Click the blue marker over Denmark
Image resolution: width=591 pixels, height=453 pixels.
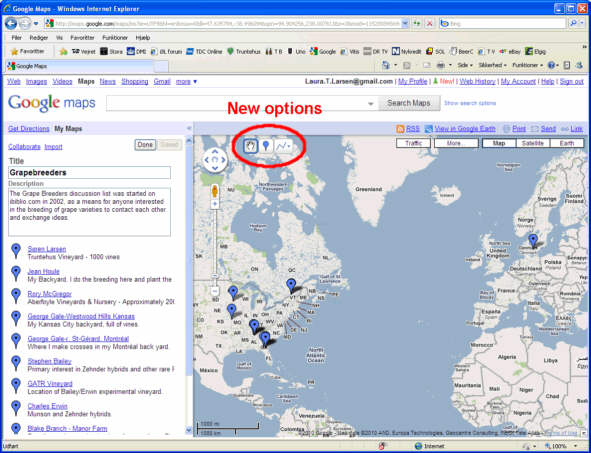click(533, 240)
